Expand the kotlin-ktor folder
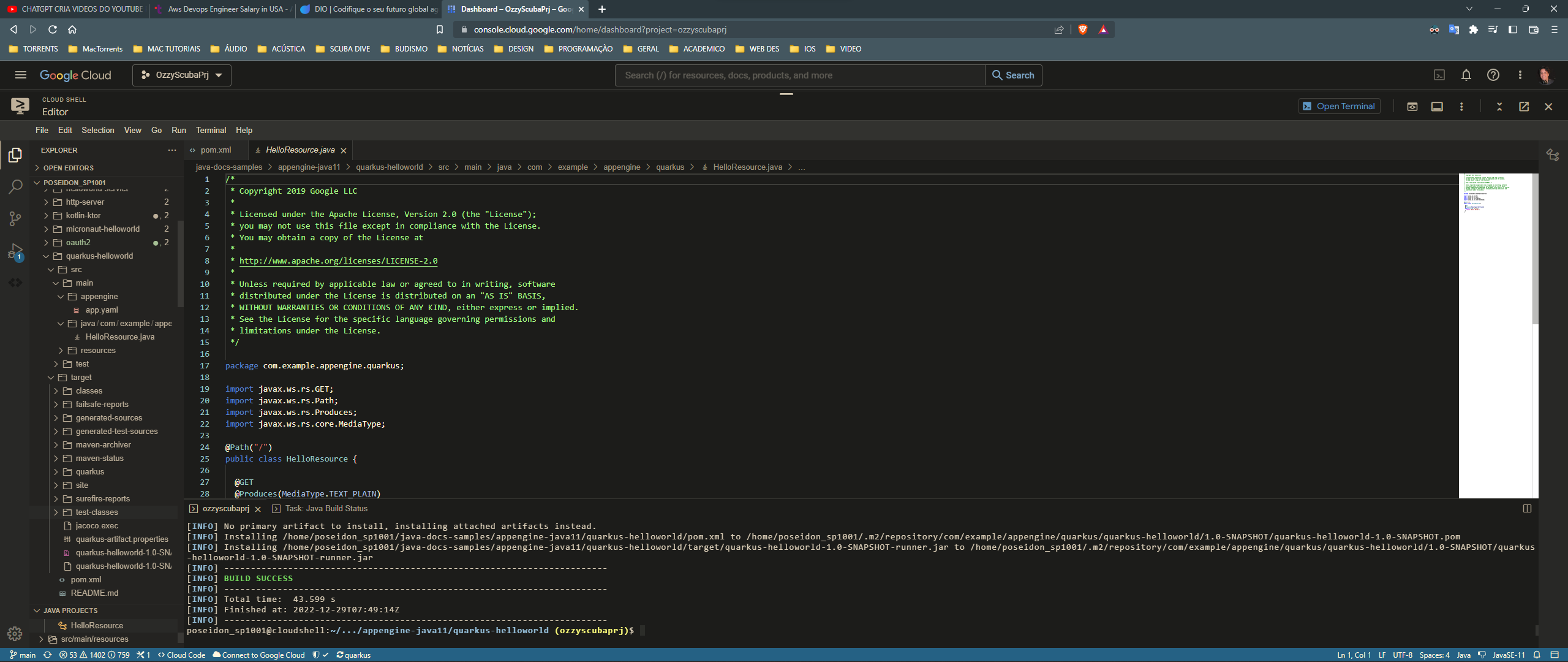 [x=83, y=216]
